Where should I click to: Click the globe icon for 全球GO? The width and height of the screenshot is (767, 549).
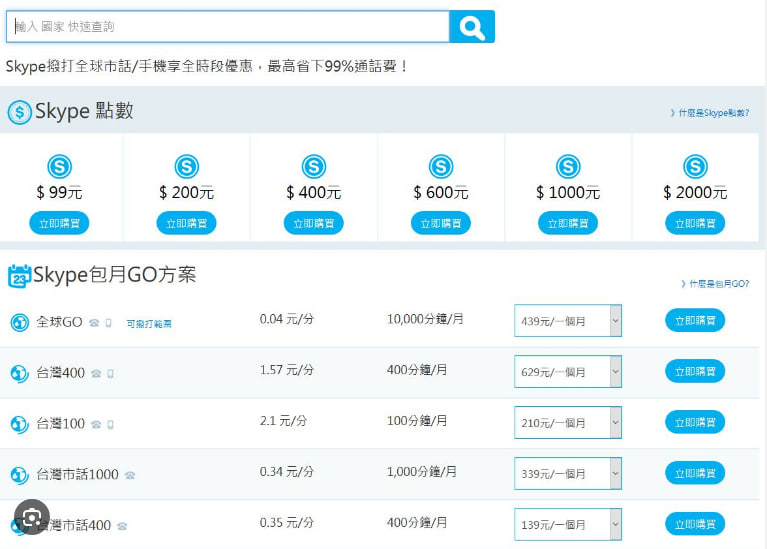pyautogui.click(x=20, y=322)
